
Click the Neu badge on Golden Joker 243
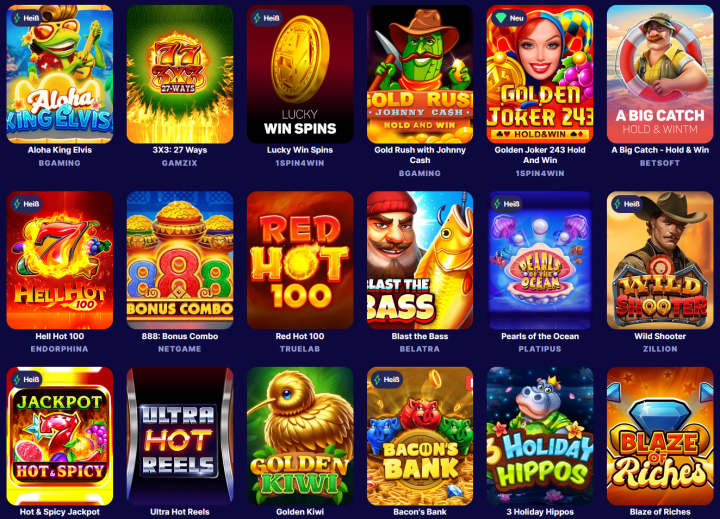click(509, 18)
